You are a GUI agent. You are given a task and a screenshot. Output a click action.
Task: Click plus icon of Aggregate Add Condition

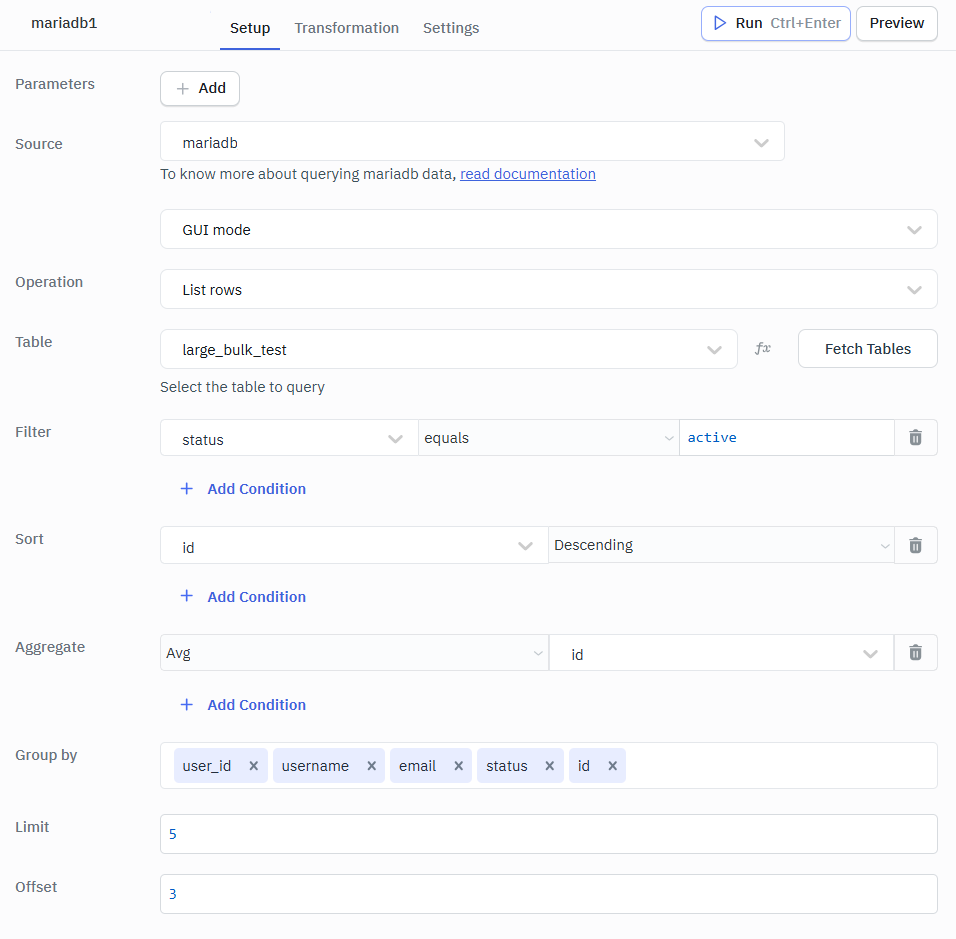tap(187, 704)
